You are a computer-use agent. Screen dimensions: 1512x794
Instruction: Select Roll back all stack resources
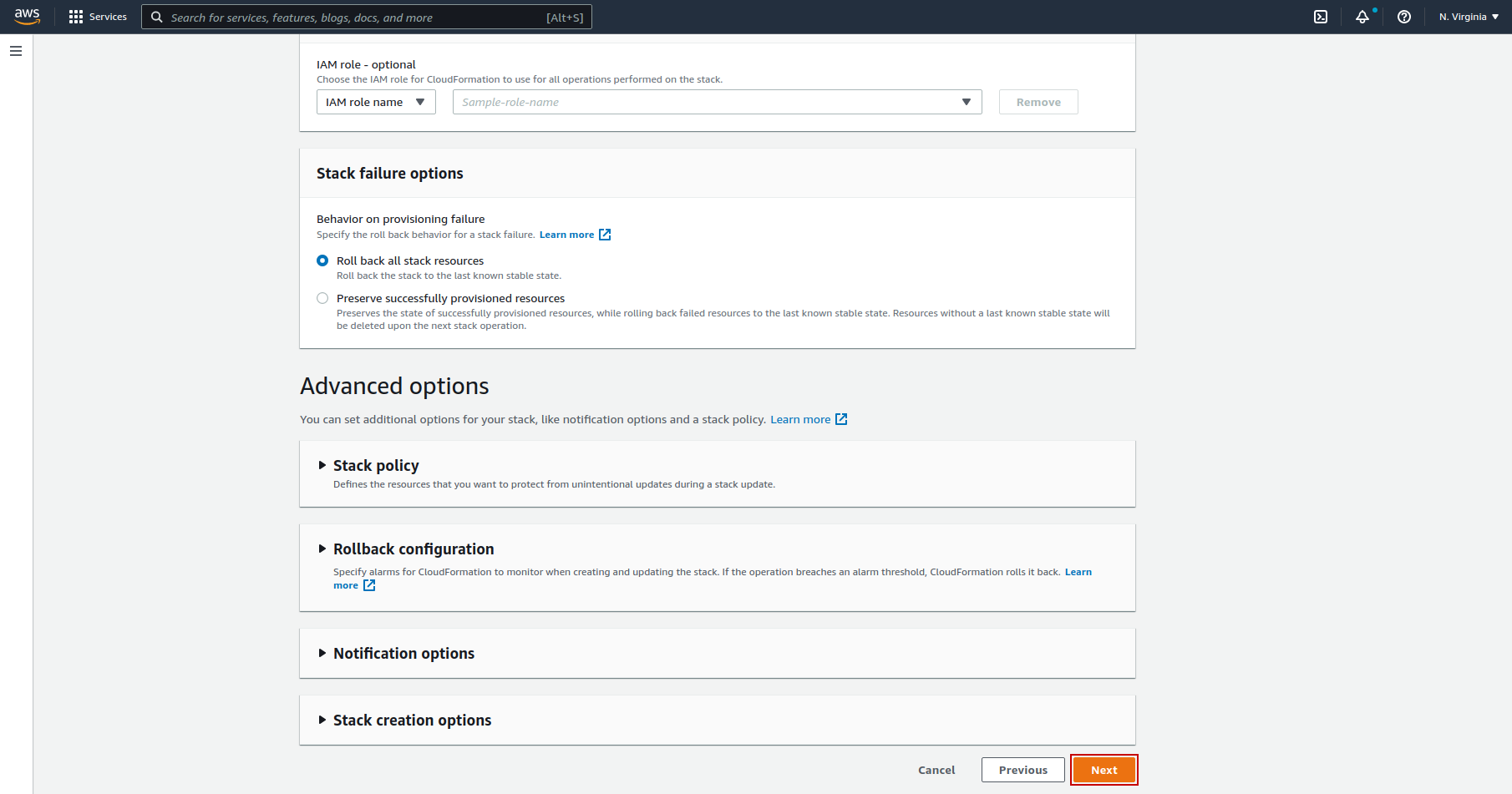click(x=322, y=260)
